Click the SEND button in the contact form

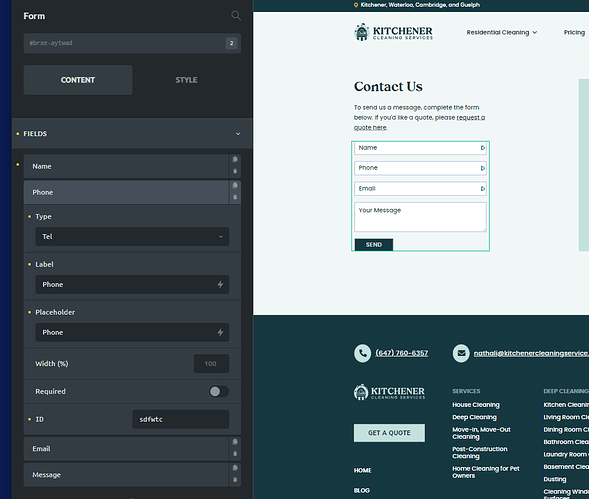374,245
